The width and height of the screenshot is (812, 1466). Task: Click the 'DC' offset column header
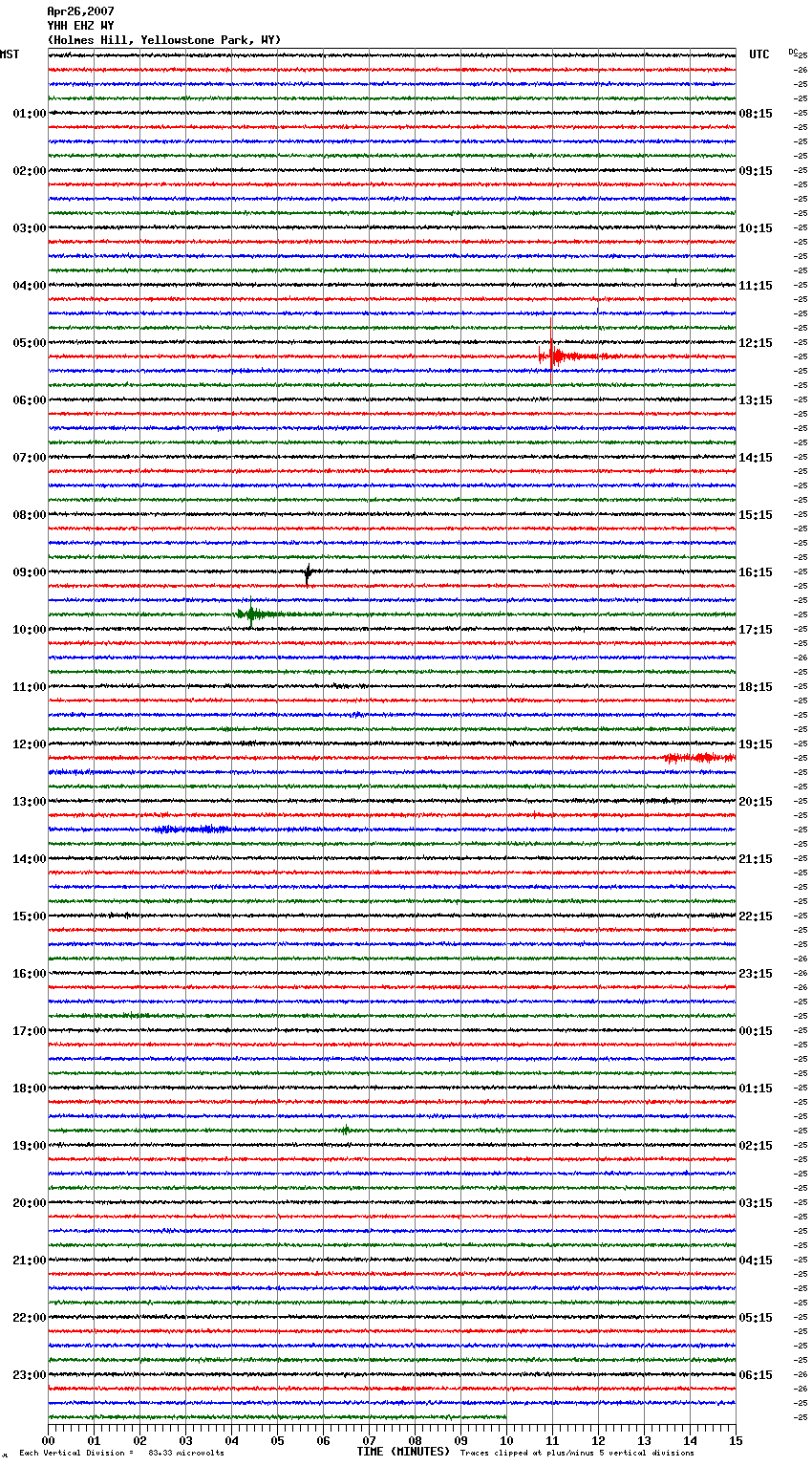[793, 52]
